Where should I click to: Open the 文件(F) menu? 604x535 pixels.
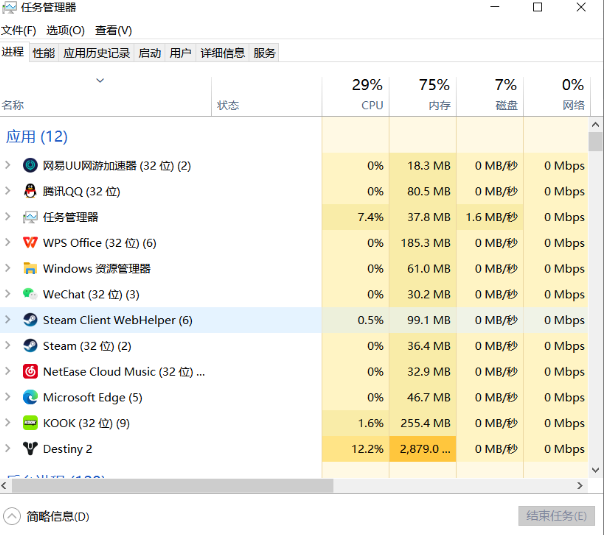click(x=19, y=30)
